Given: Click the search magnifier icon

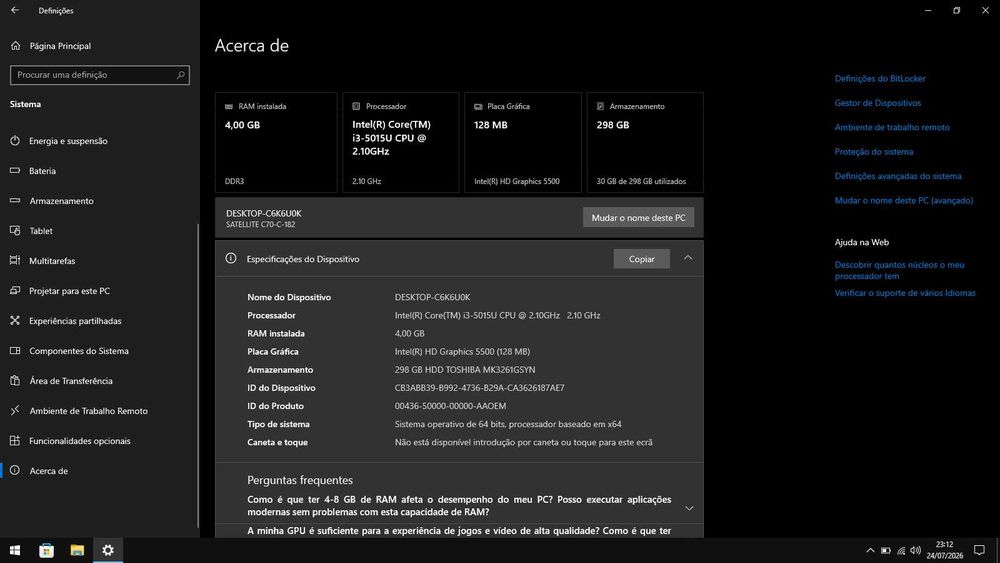Looking at the screenshot, I should click(180, 75).
